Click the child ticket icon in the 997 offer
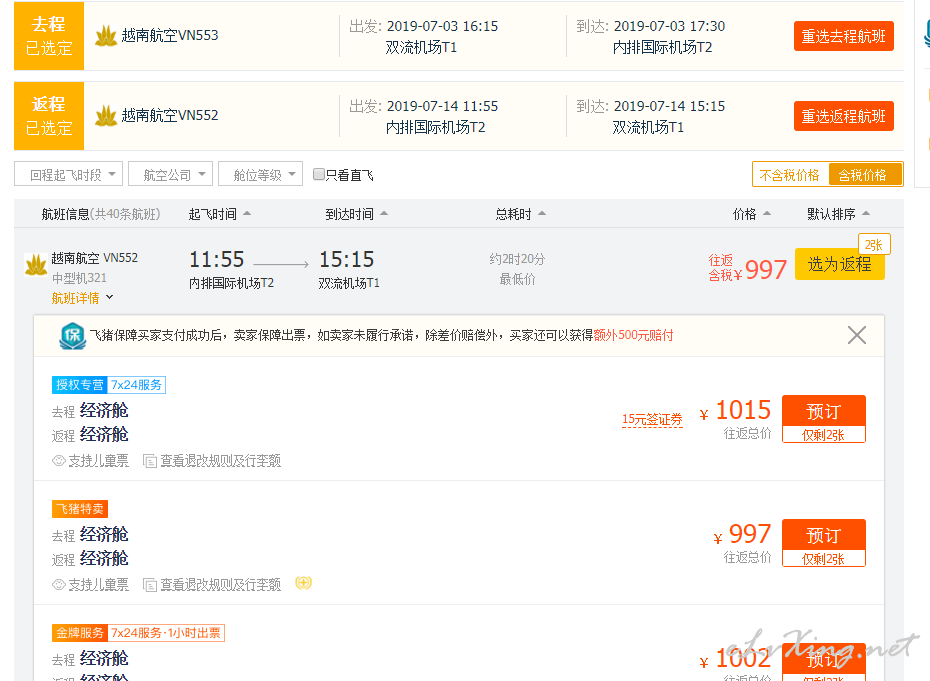 (59, 585)
